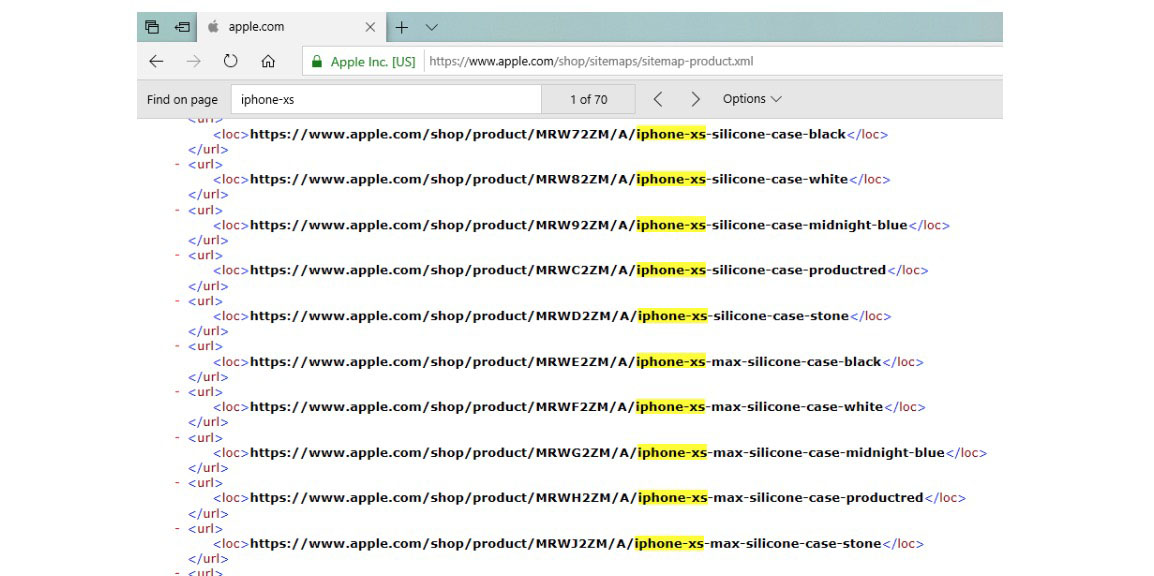Click the MRWG2ZM max-silicone-case-midnight-blue URL
Screen dimensions: 1154x576
click(x=598, y=453)
